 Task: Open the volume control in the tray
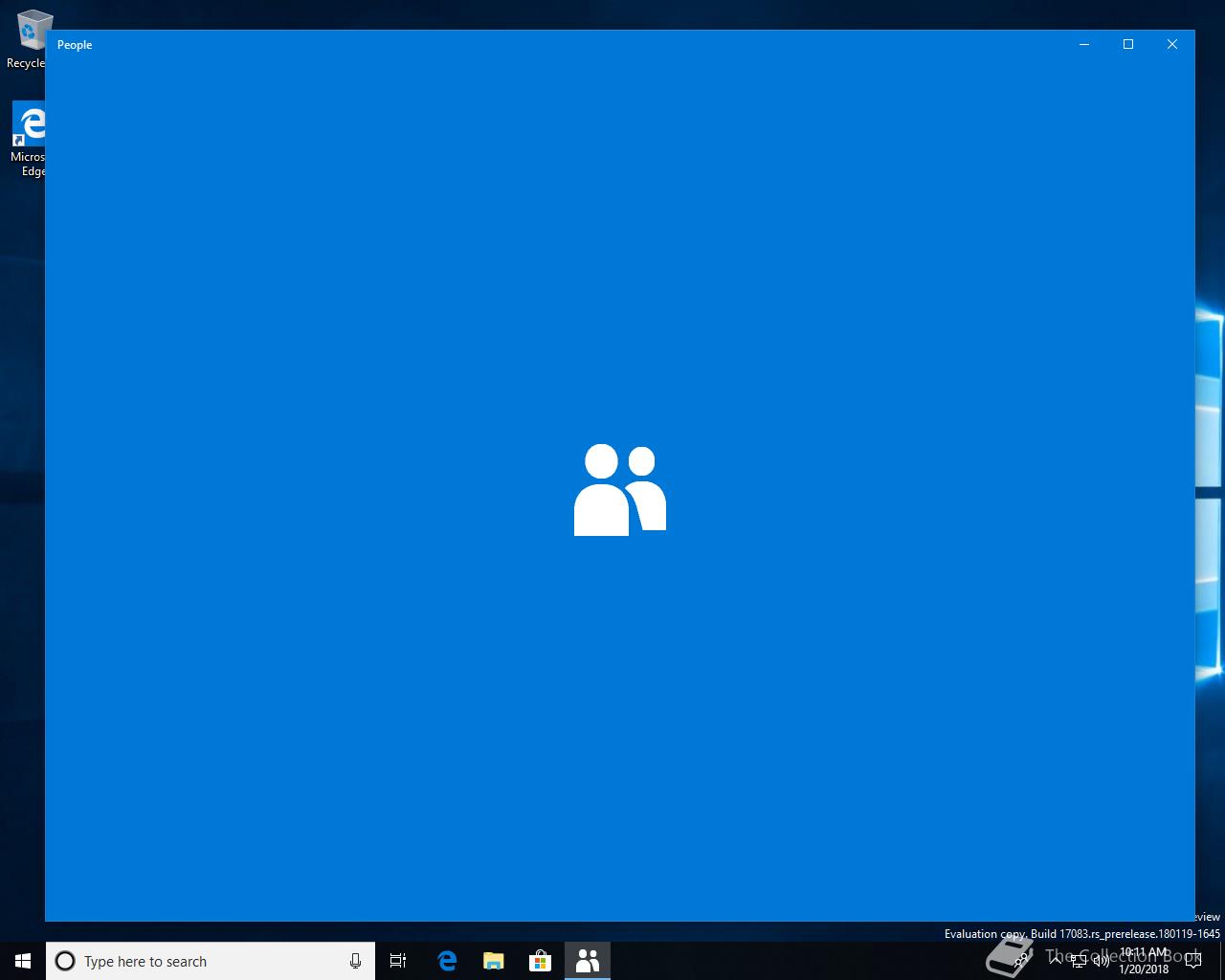1101,961
